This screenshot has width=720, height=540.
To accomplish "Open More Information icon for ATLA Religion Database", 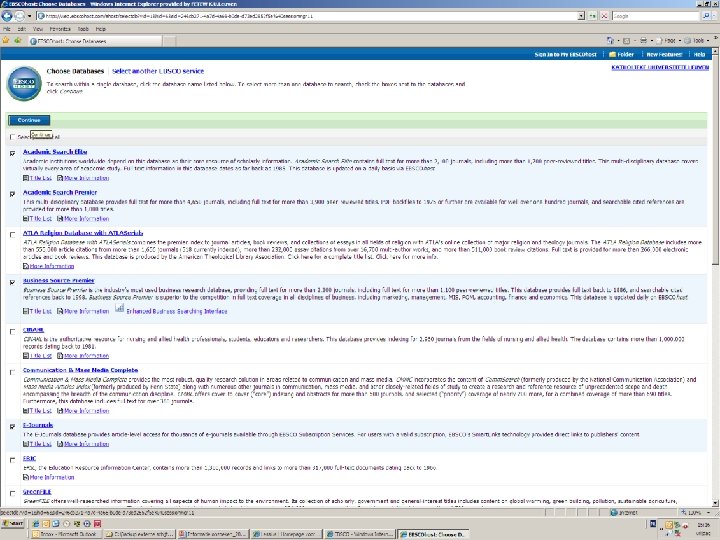I will coord(26,266).
